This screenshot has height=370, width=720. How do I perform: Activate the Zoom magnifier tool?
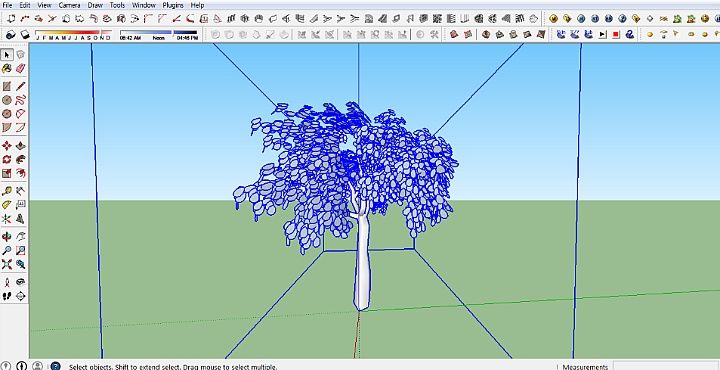pos(6,251)
